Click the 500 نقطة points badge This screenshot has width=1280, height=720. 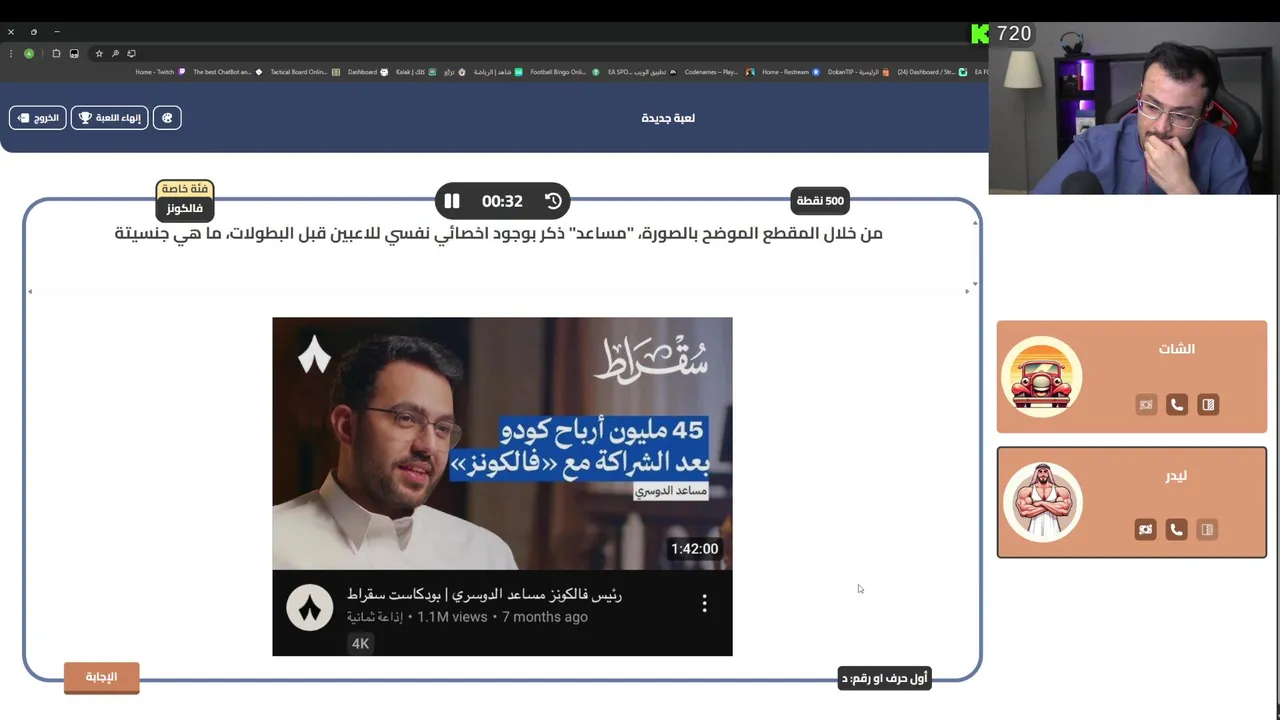click(820, 201)
